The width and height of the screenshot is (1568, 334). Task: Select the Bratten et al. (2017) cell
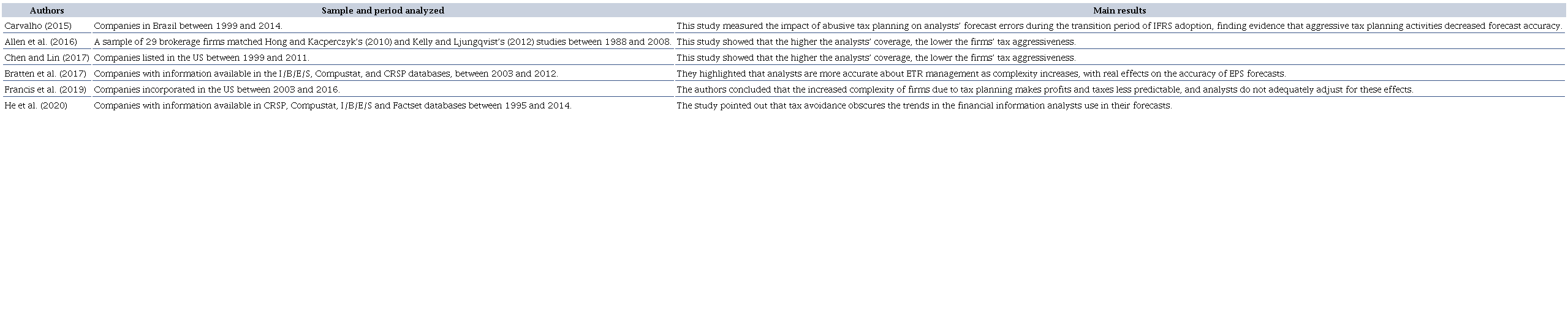[x=45, y=74]
